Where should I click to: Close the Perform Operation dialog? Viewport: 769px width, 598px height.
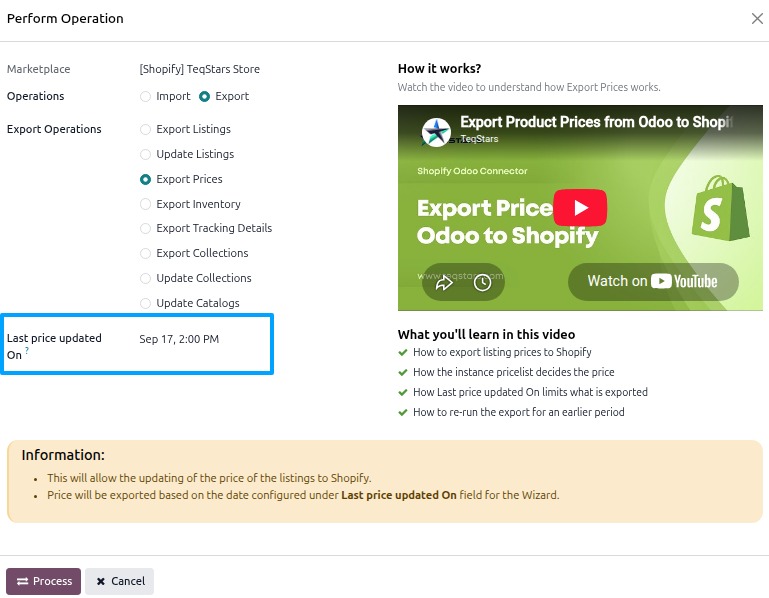pos(757,19)
